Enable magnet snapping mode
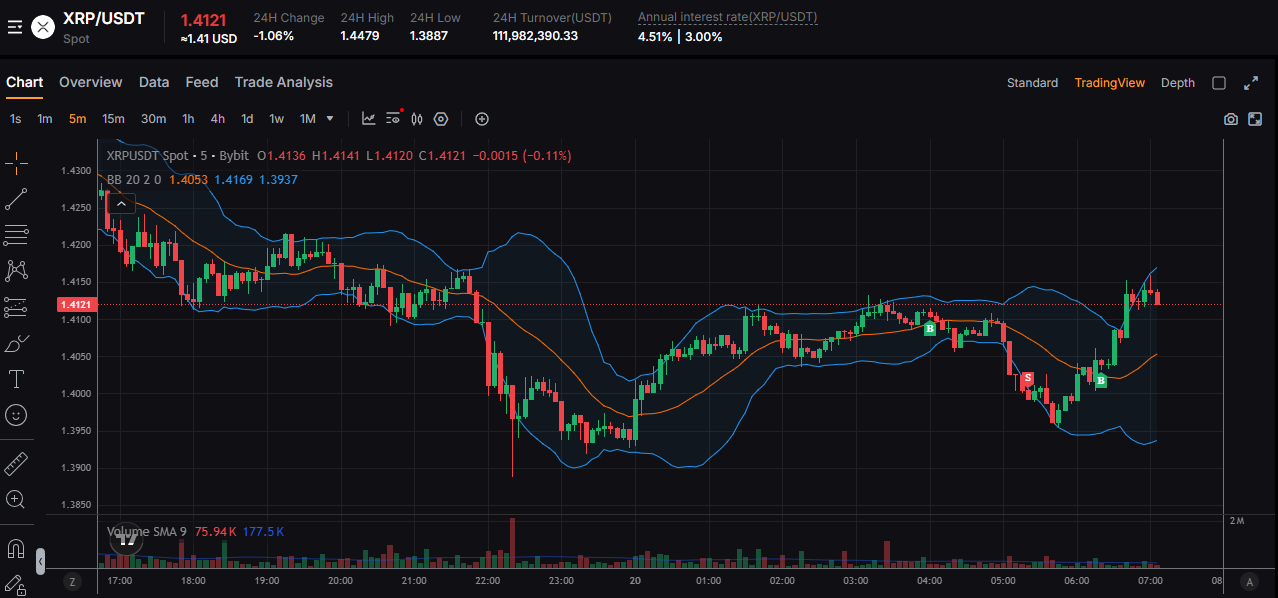This screenshot has height=598, width=1278. (16, 547)
